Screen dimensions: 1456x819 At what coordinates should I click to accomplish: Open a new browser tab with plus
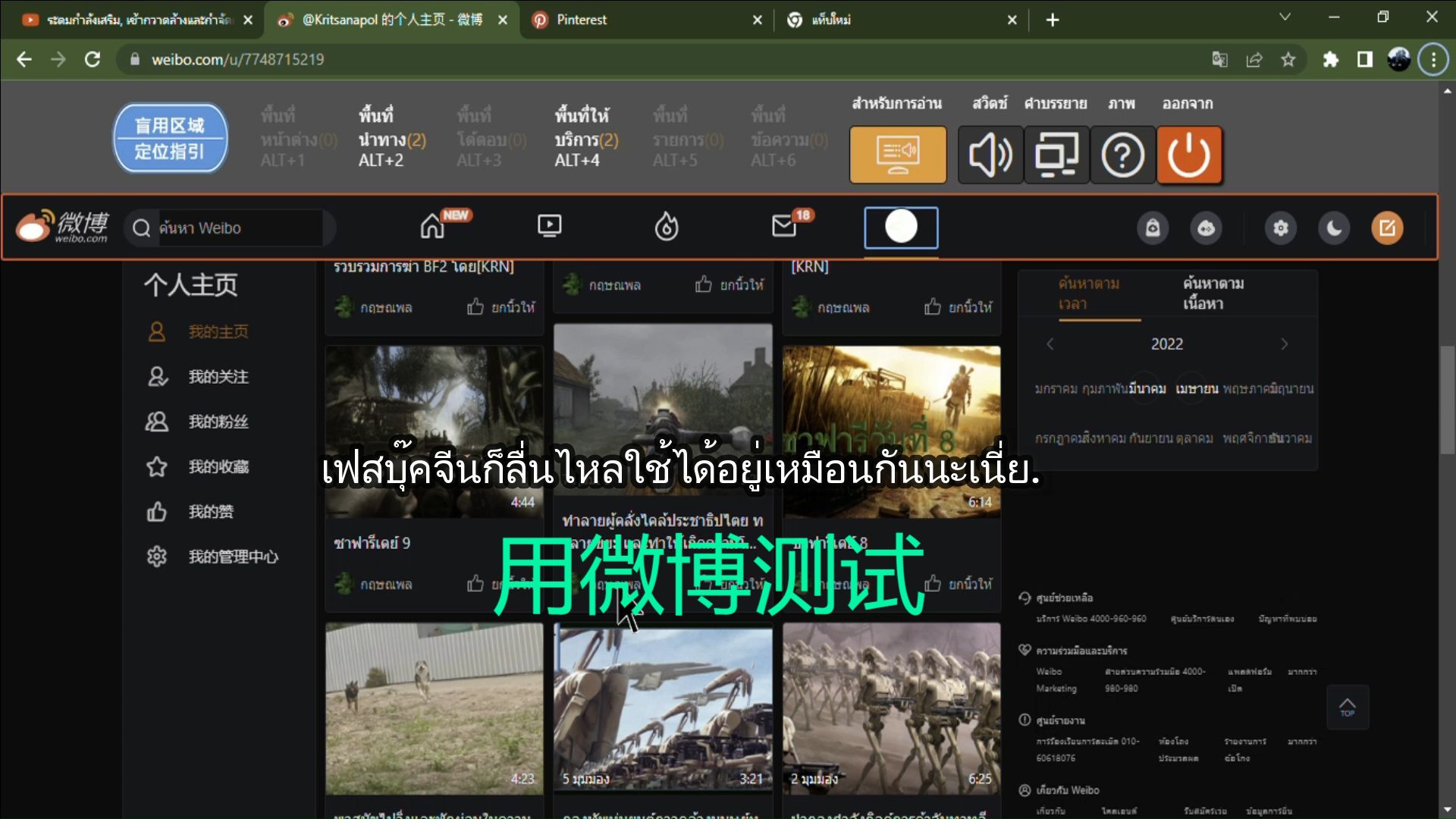[x=1053, y=20]
